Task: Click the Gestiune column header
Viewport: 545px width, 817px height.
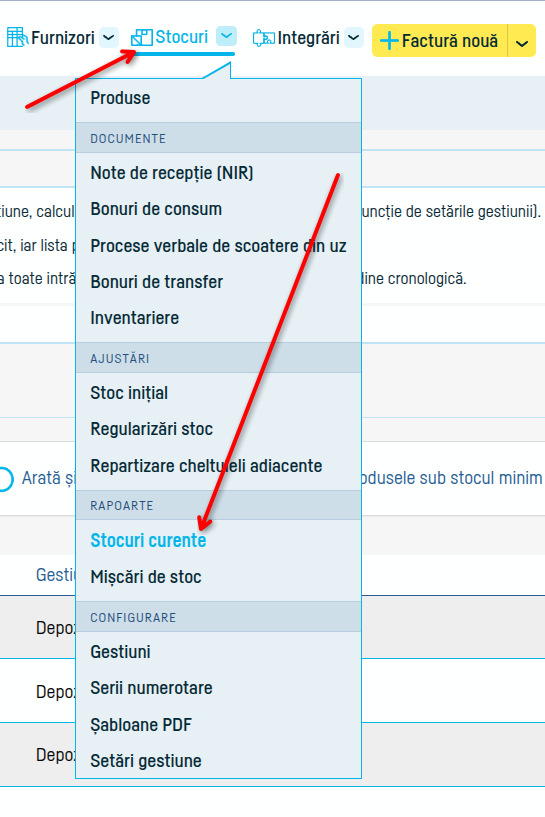Action: [x=55, y=575]
